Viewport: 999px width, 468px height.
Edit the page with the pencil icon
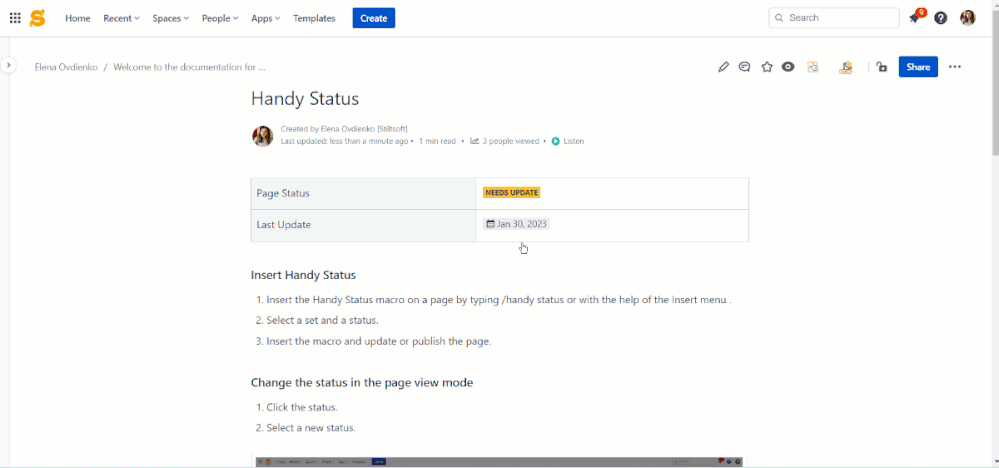(723, 67)
